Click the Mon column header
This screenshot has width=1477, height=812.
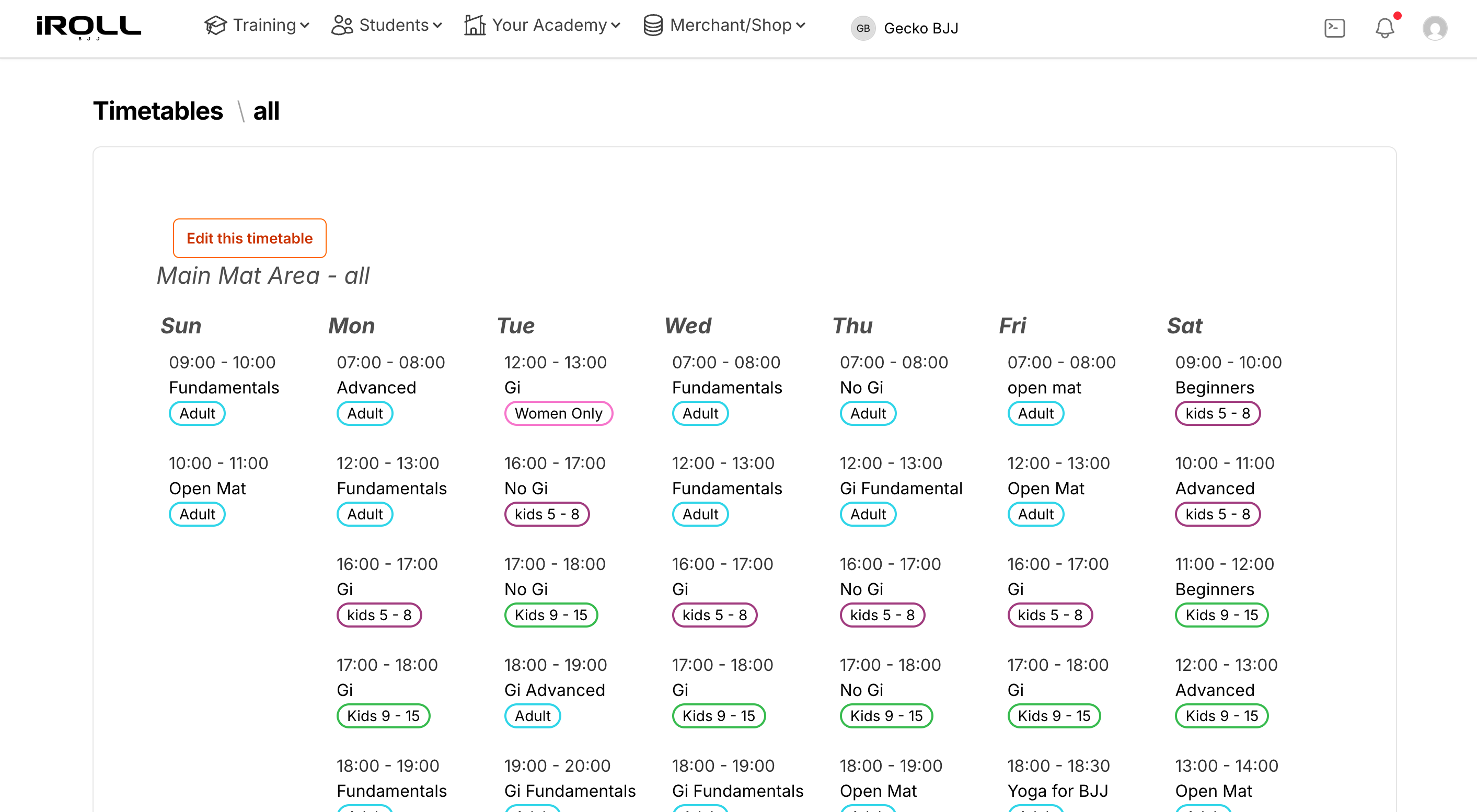[x=351, y=326]
